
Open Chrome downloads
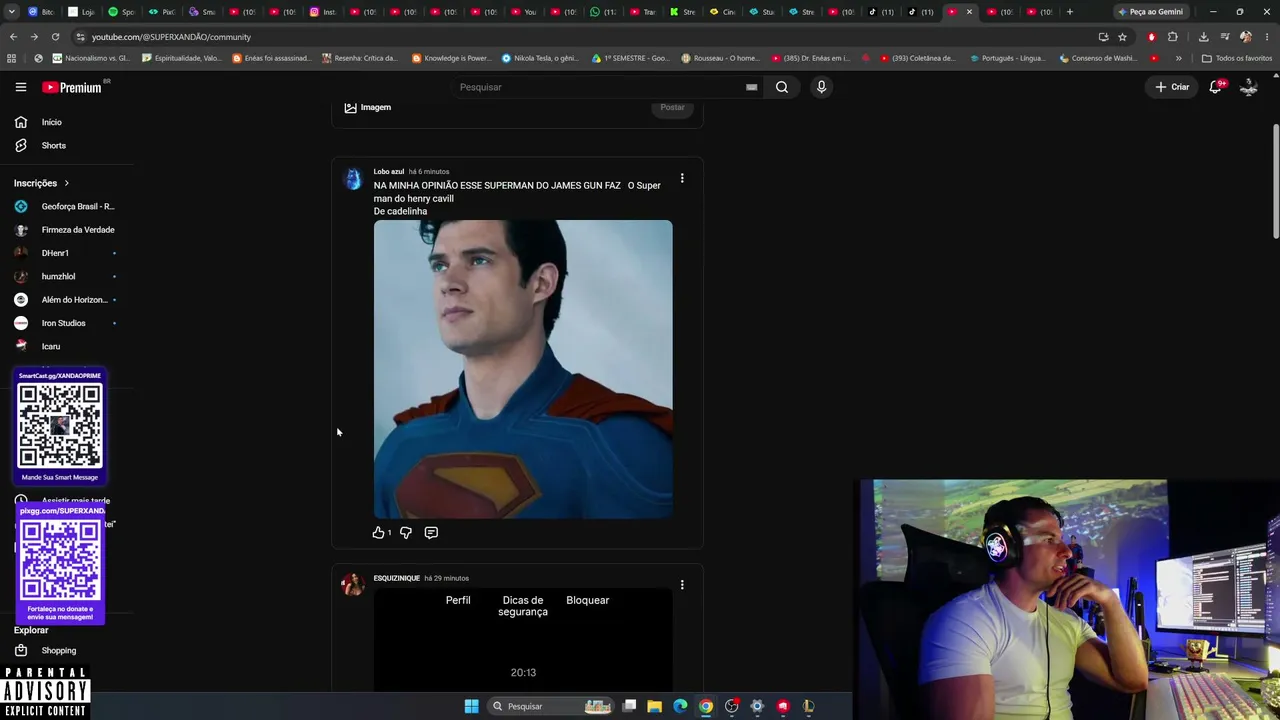[1203, 37]
